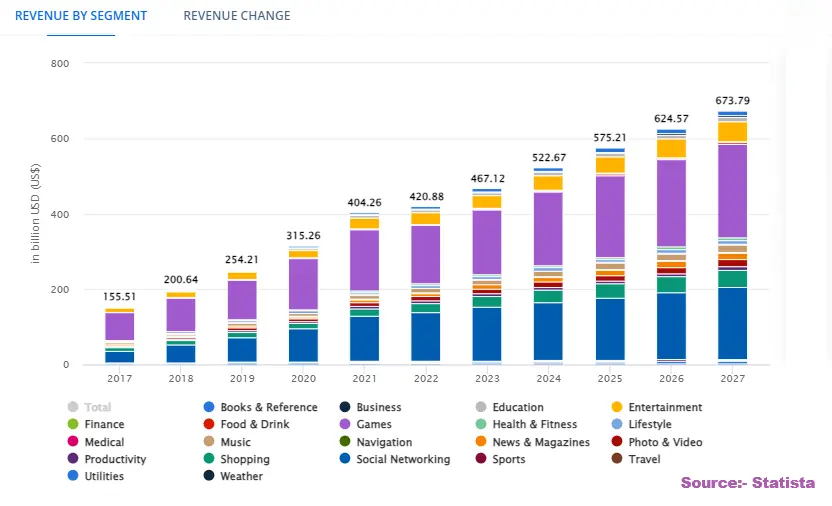832x506 pixels.
Task: Click the 400 y-axis tick label
Action: pyautogui.click(x=60, y=215)
